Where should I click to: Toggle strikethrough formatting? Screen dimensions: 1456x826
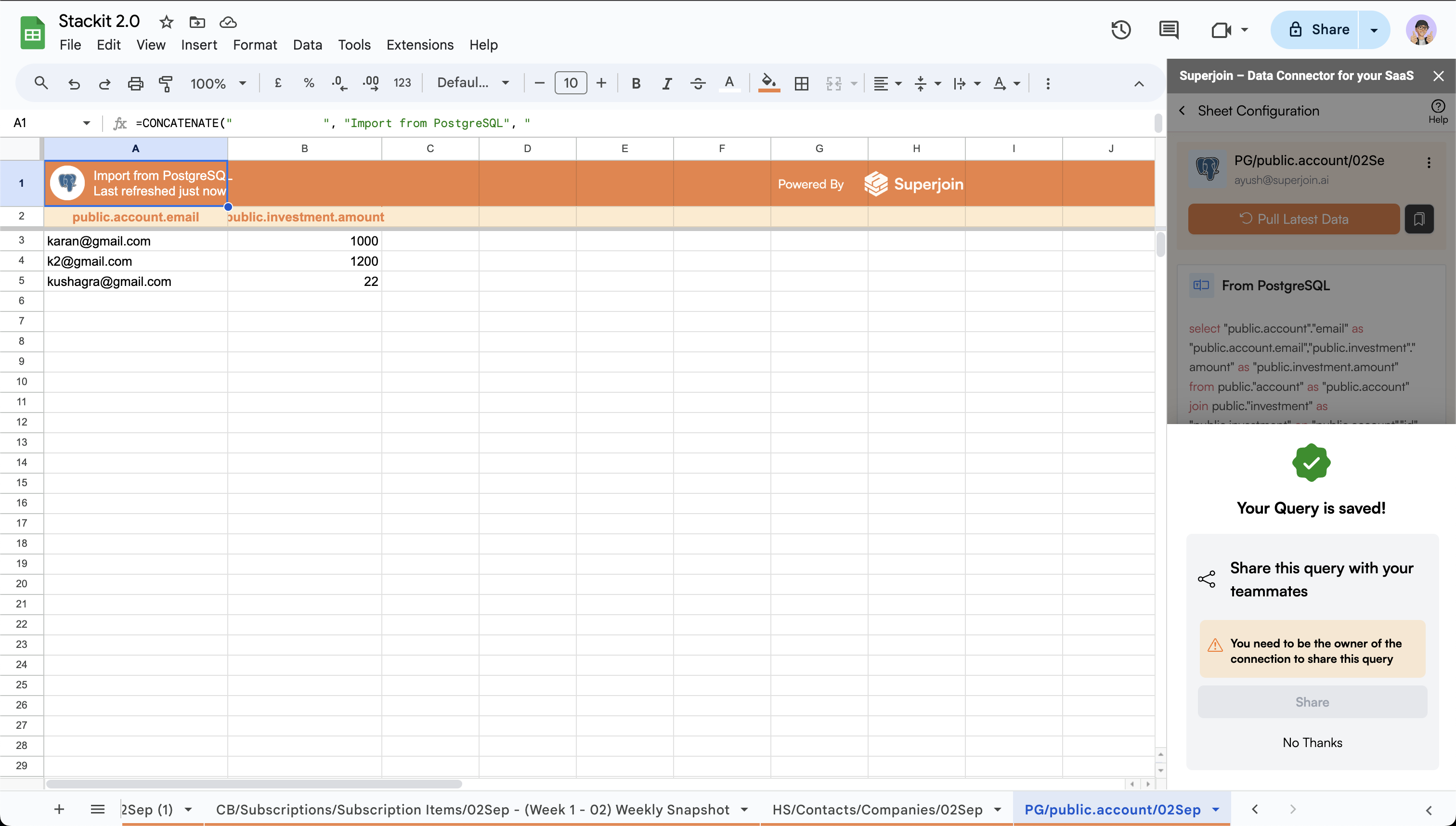click(x=697, y=83)
